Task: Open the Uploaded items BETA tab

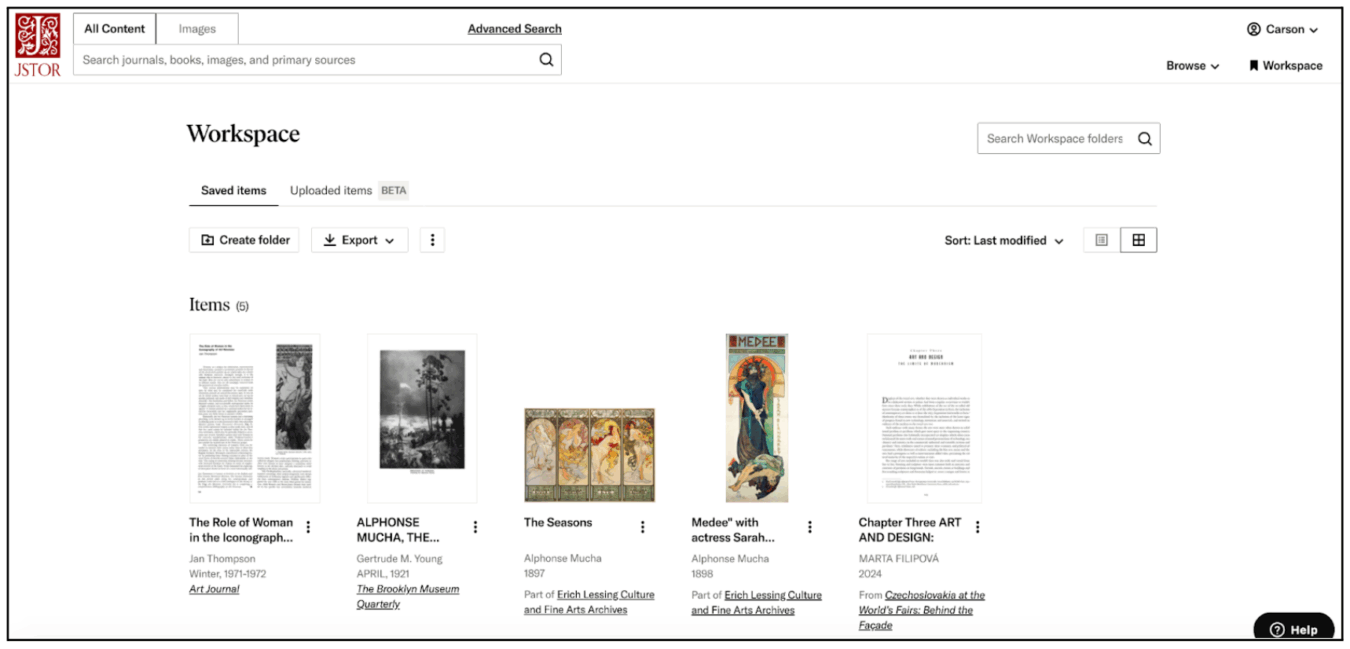Action: coord(331,190)
